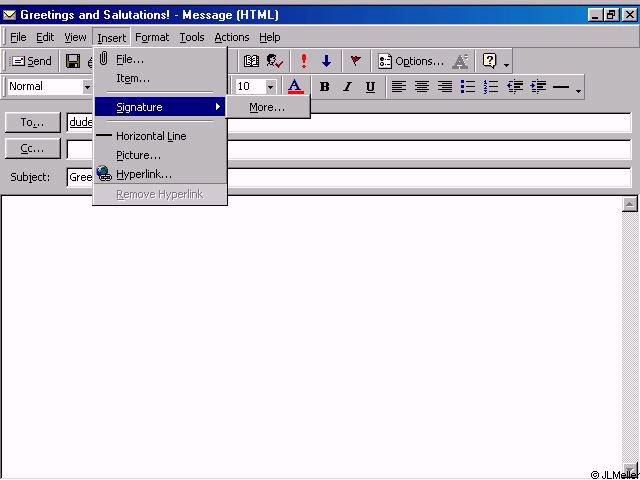Select Horizontal Line menu entry

point(150,136)
